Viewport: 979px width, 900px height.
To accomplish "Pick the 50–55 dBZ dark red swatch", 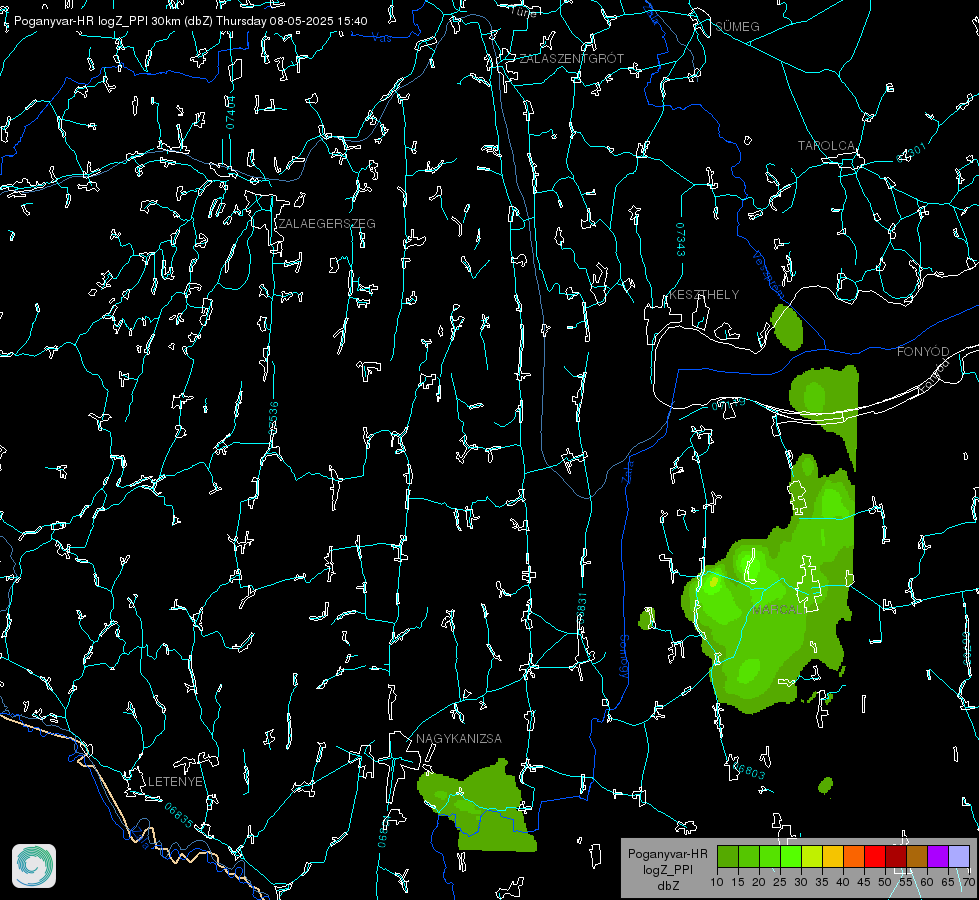I will pyautogui.click(x=896, y=857).
